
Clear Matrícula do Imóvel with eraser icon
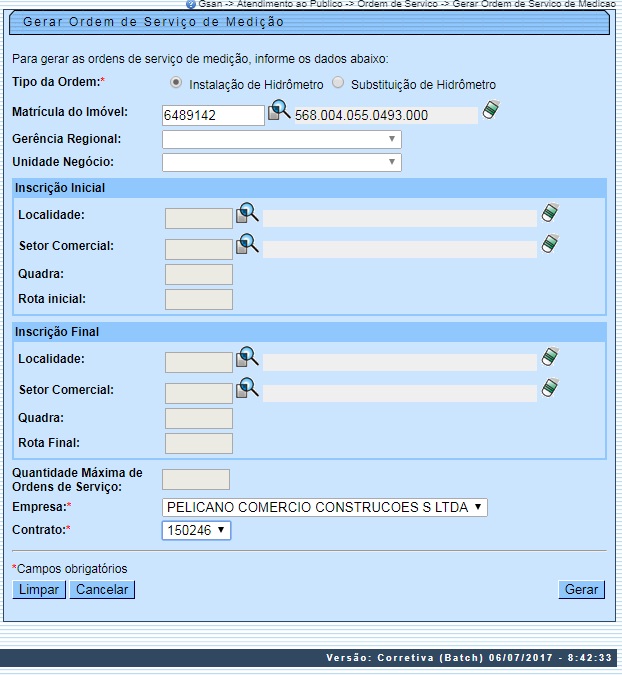pos(491,109)
